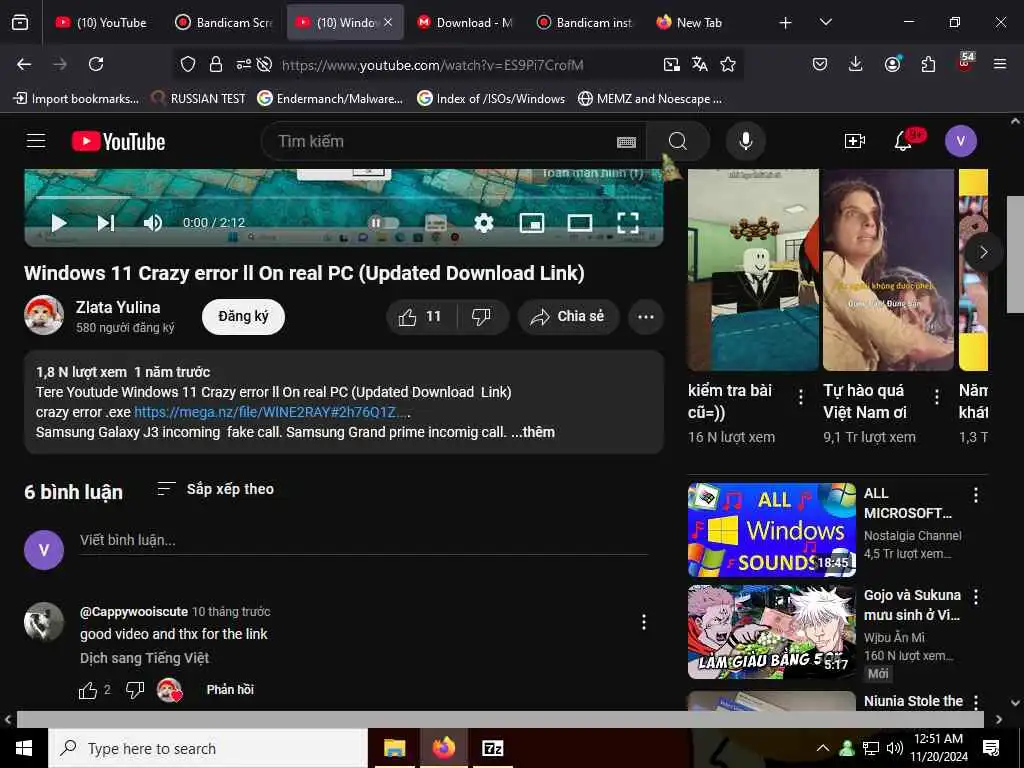Open more actions menu beside Chia sẻ
The width and height of the screenshot is (1024, 768).
646,317
